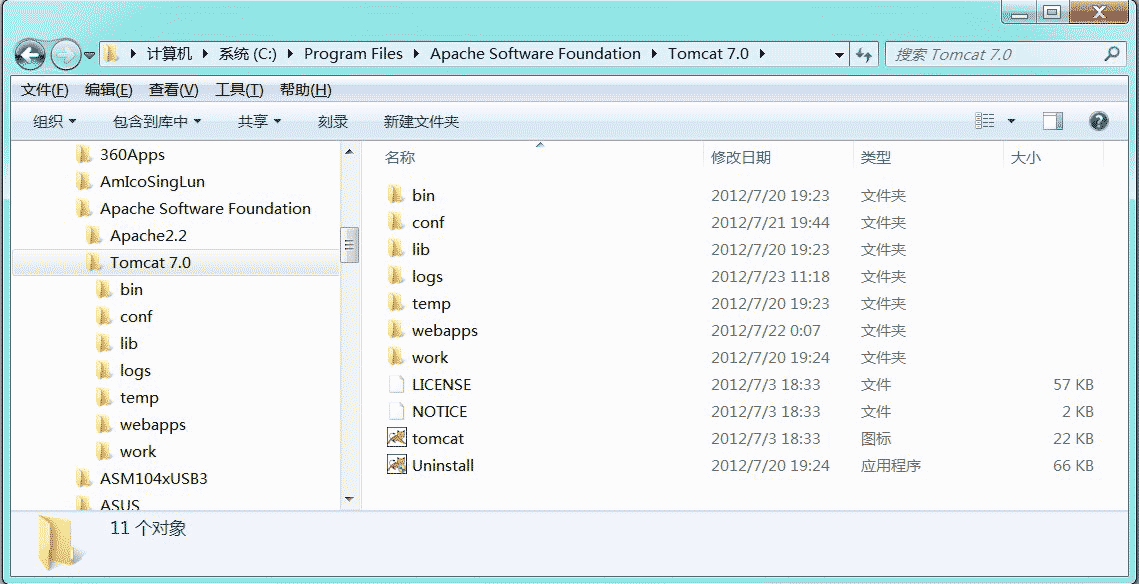Open the 编辑(E) menu

click(108, 90)
